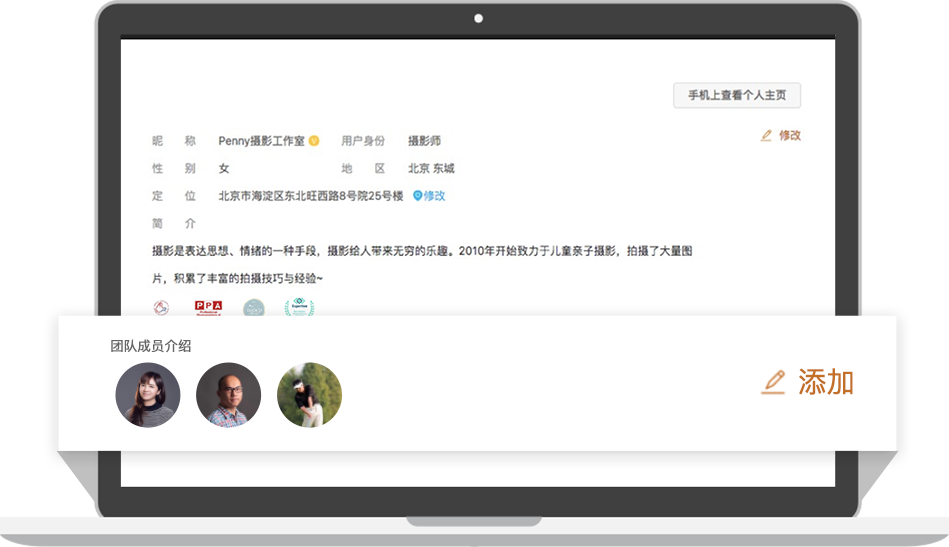This screenshot has width=949, height=547.
Task: Click the 团队成员介绍 section heading
Action: click(150, 346)
